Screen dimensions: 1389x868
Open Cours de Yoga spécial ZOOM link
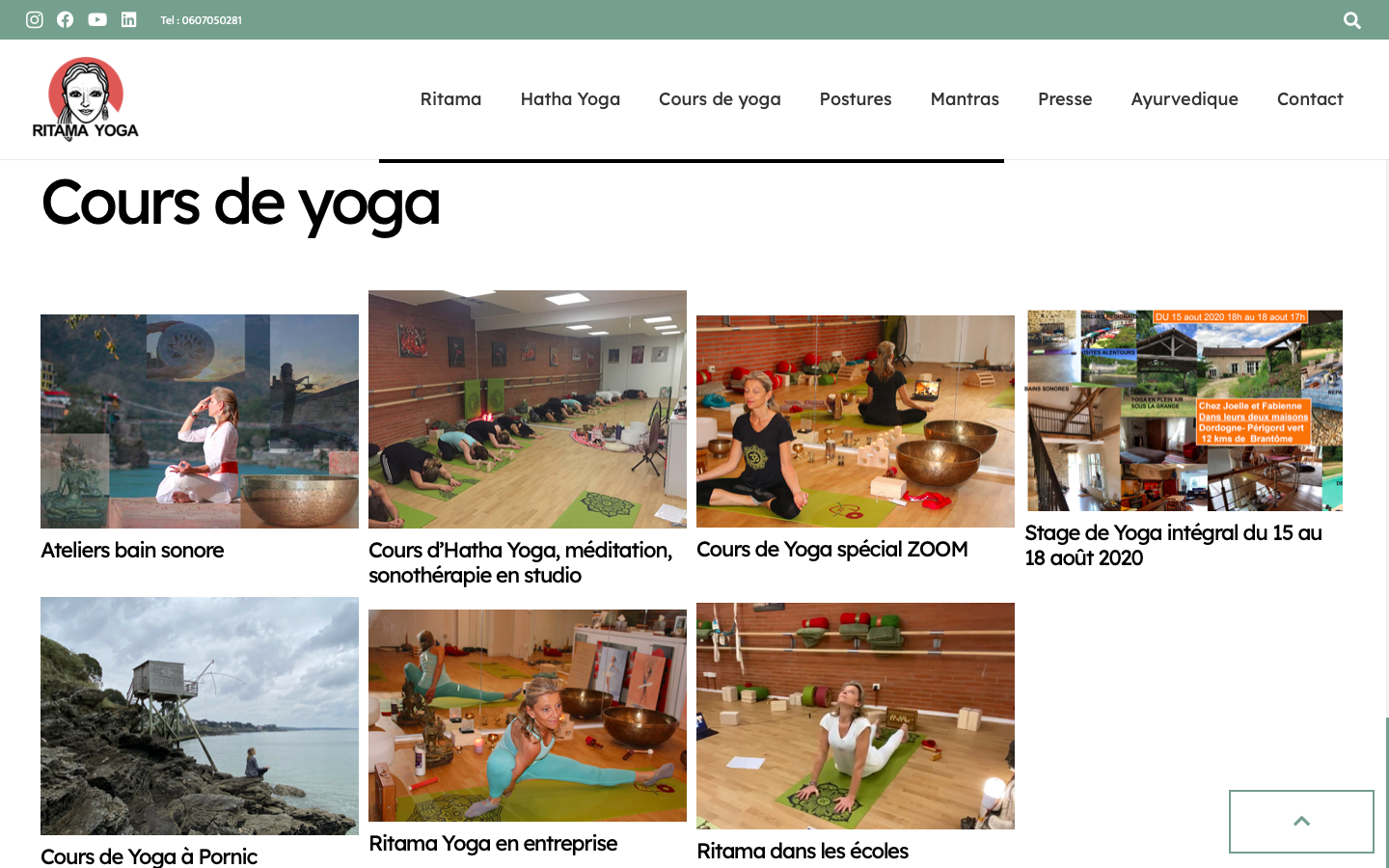coord(832,549)
